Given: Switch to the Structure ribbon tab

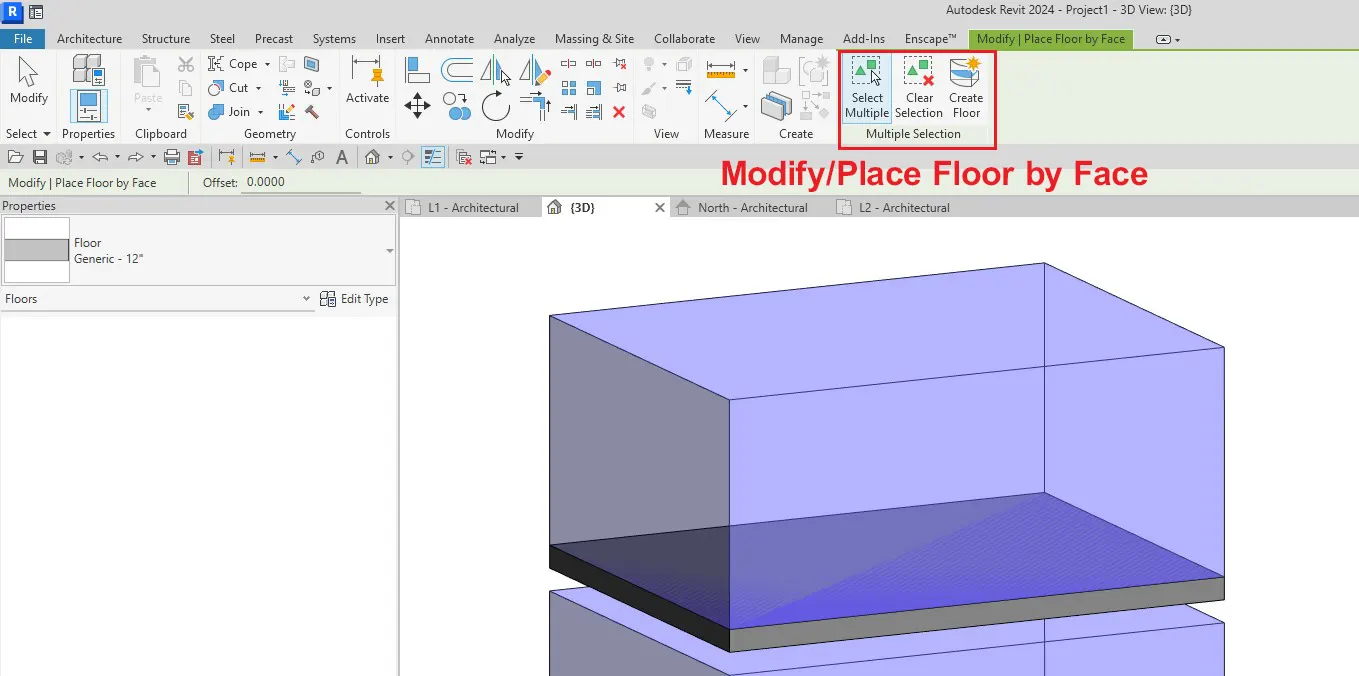Looking at the screenshot, I should pos(166,39).
